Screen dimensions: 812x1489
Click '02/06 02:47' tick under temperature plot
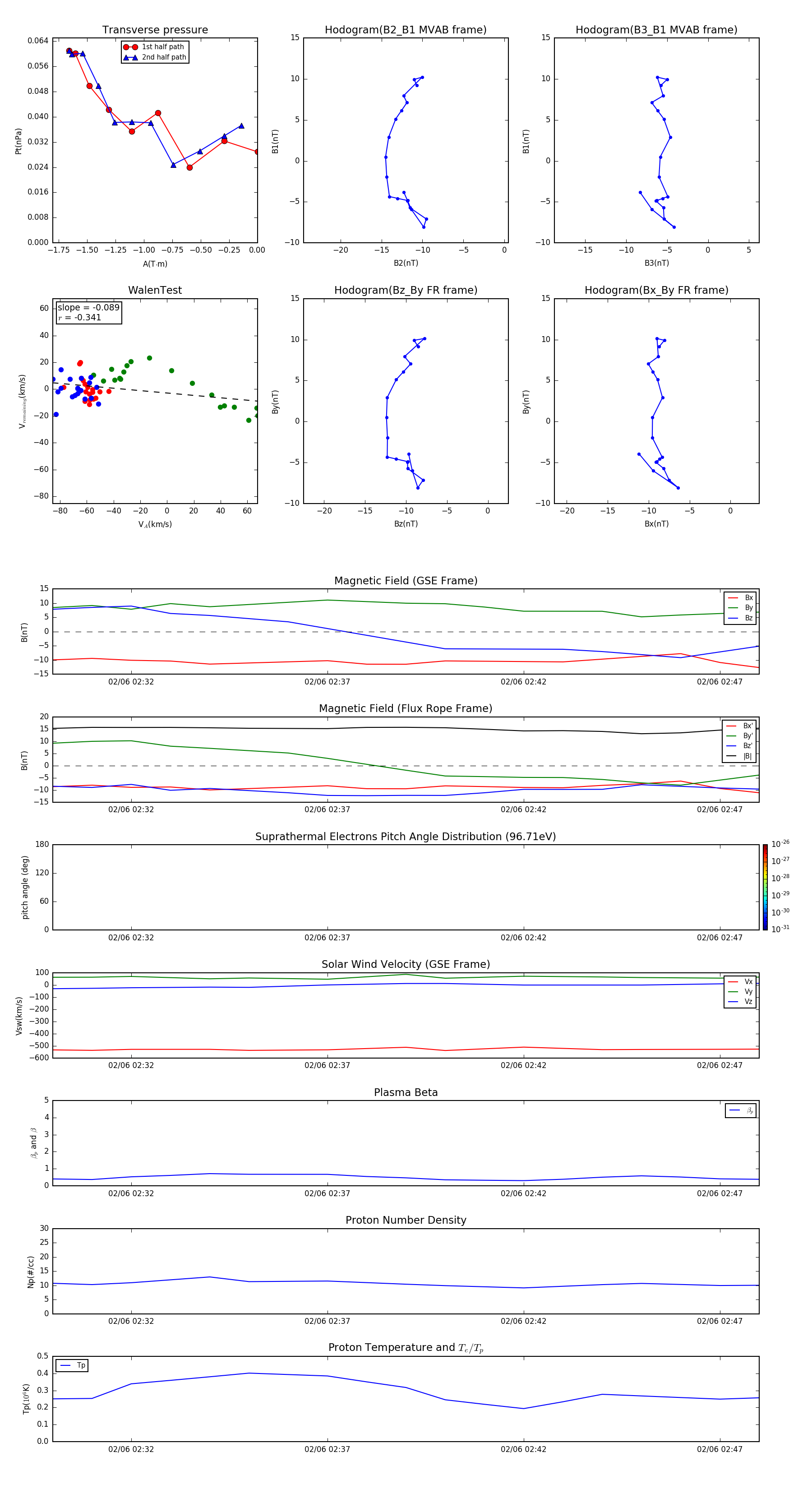(x=720, y=1449)
